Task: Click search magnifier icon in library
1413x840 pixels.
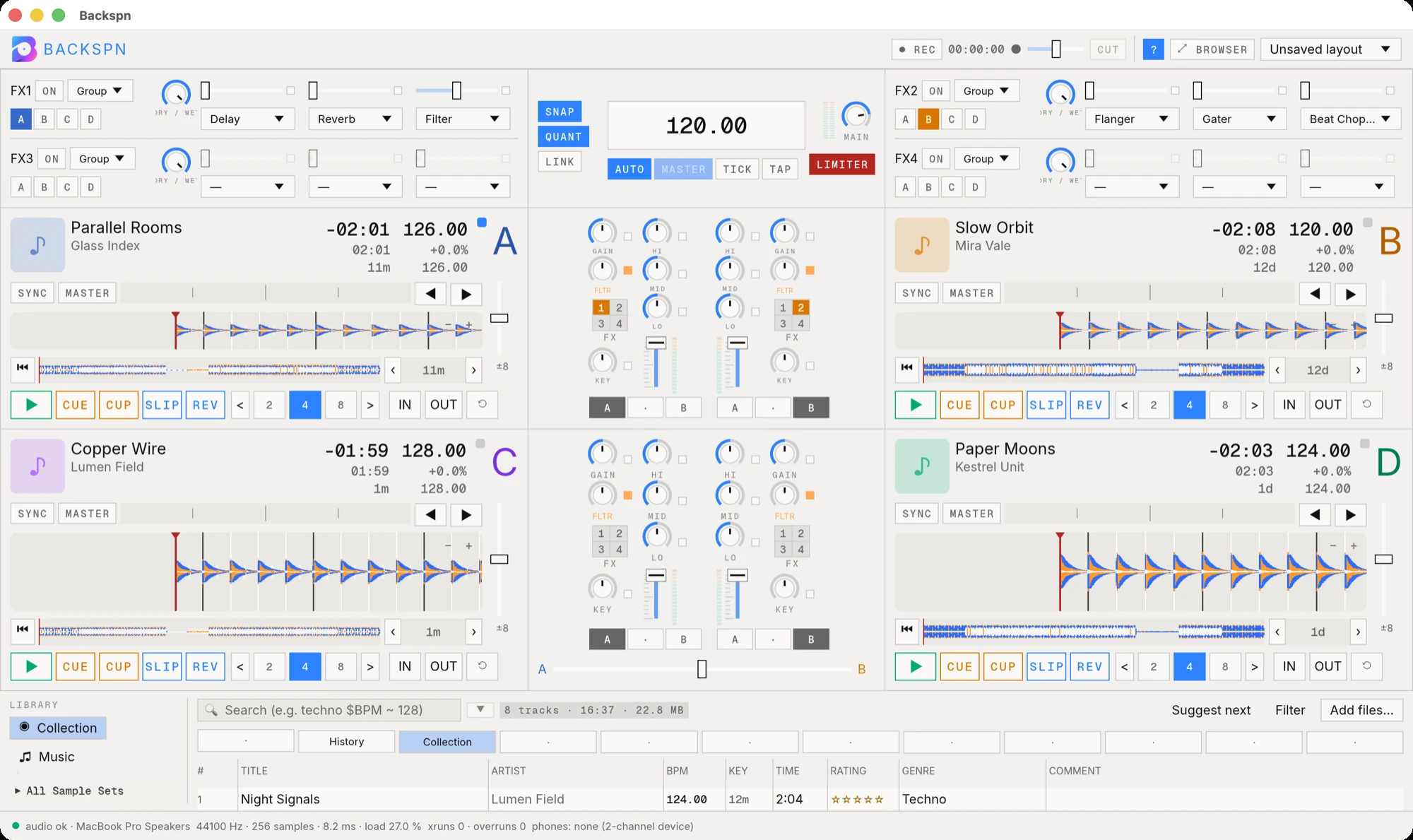Action: coord(211,710)
